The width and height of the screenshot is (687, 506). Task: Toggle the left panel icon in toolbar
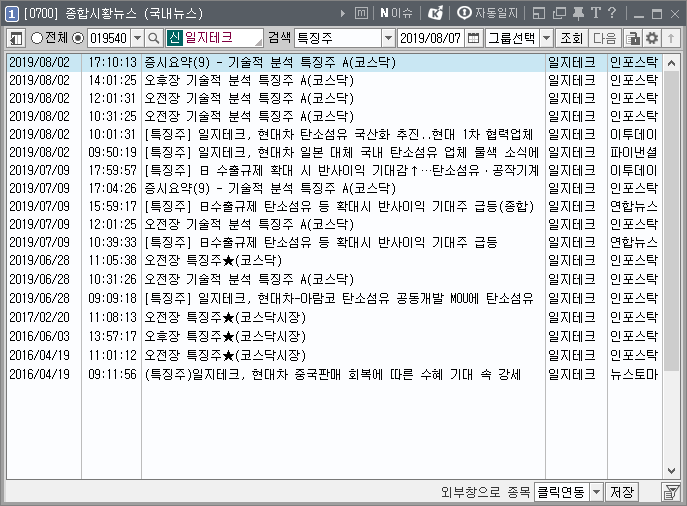(x=17, y=39)
